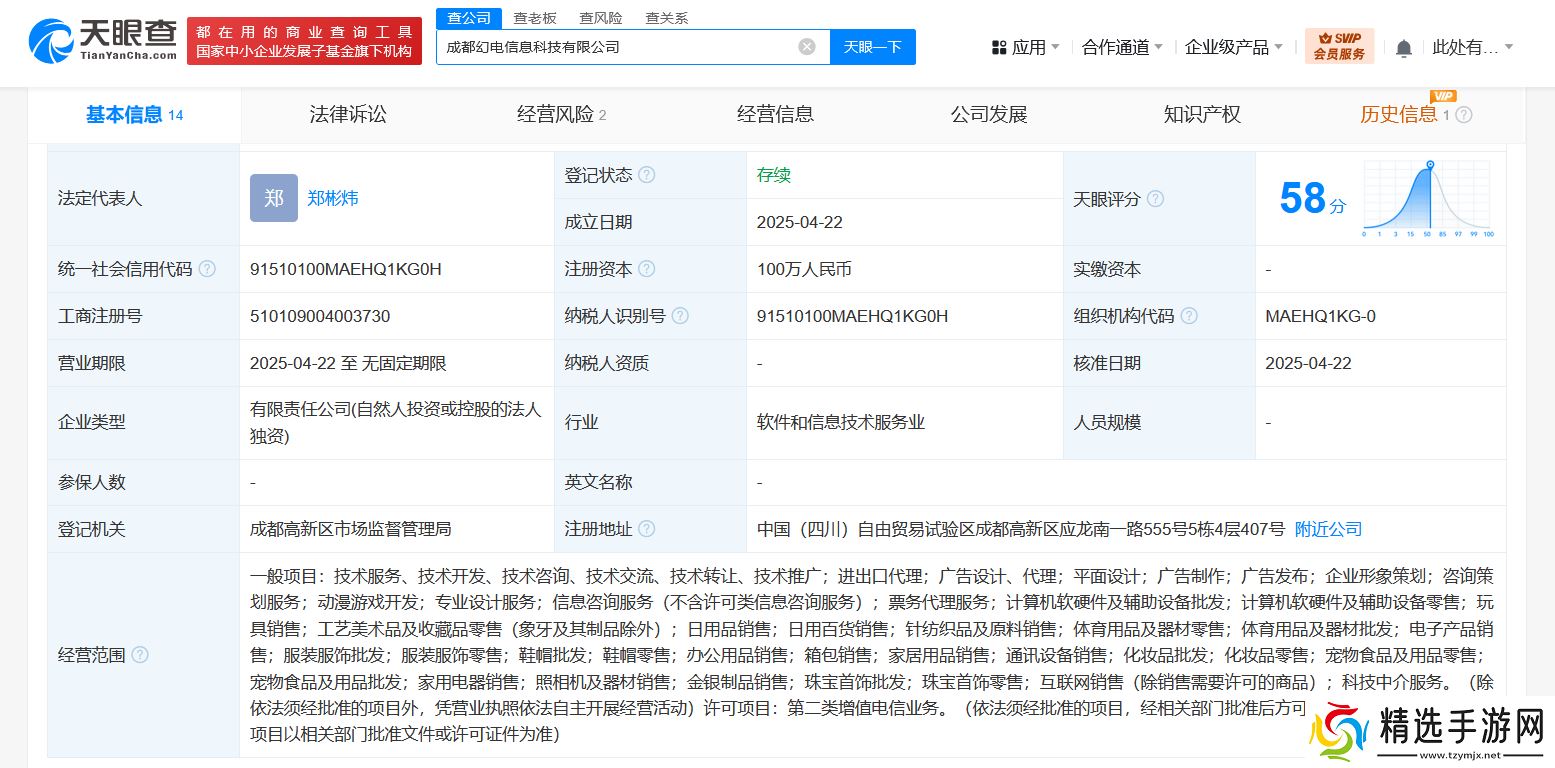Open the 合作通道 dropdown
Image resolution: width=1555 pixels, height=768 pixels.
click(1122, 47)
